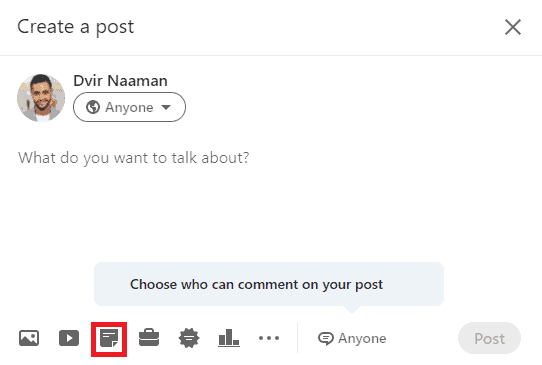Open the Anyone comment control selector
542x365 pixels.
(x=352, y=338)
